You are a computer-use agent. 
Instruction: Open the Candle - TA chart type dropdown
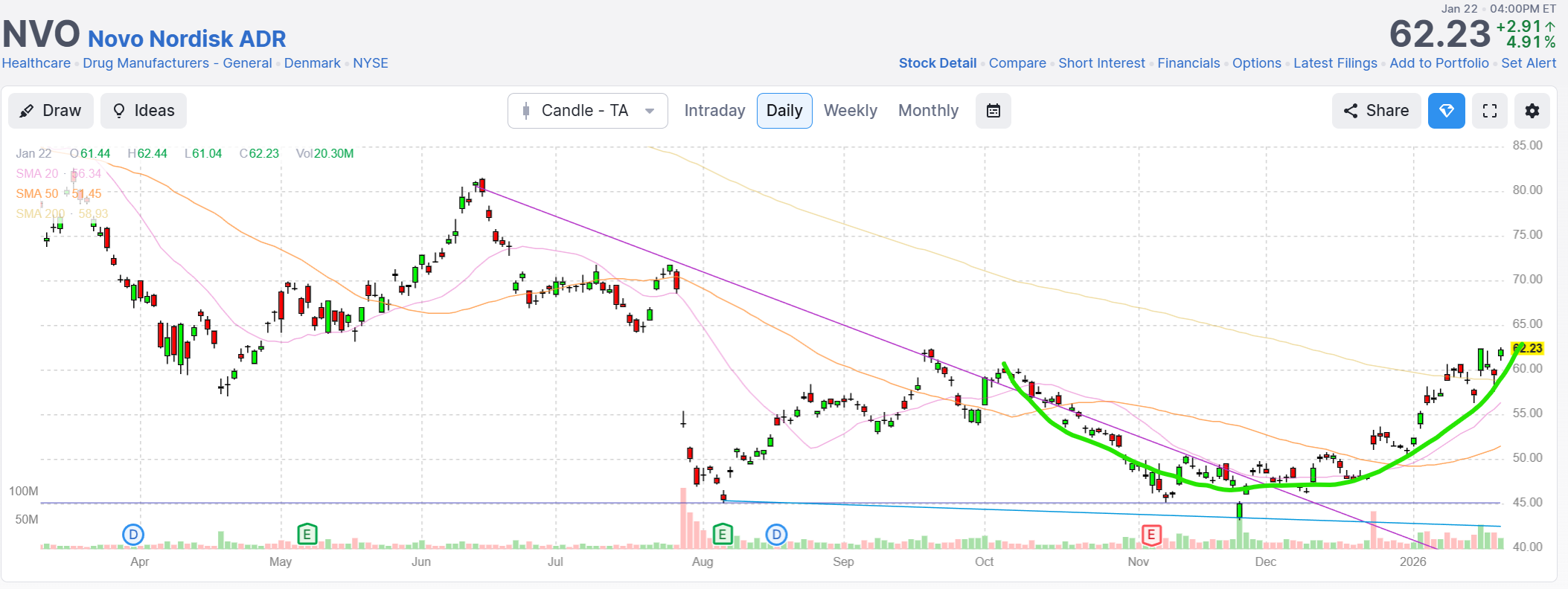[x=587, y=111]
